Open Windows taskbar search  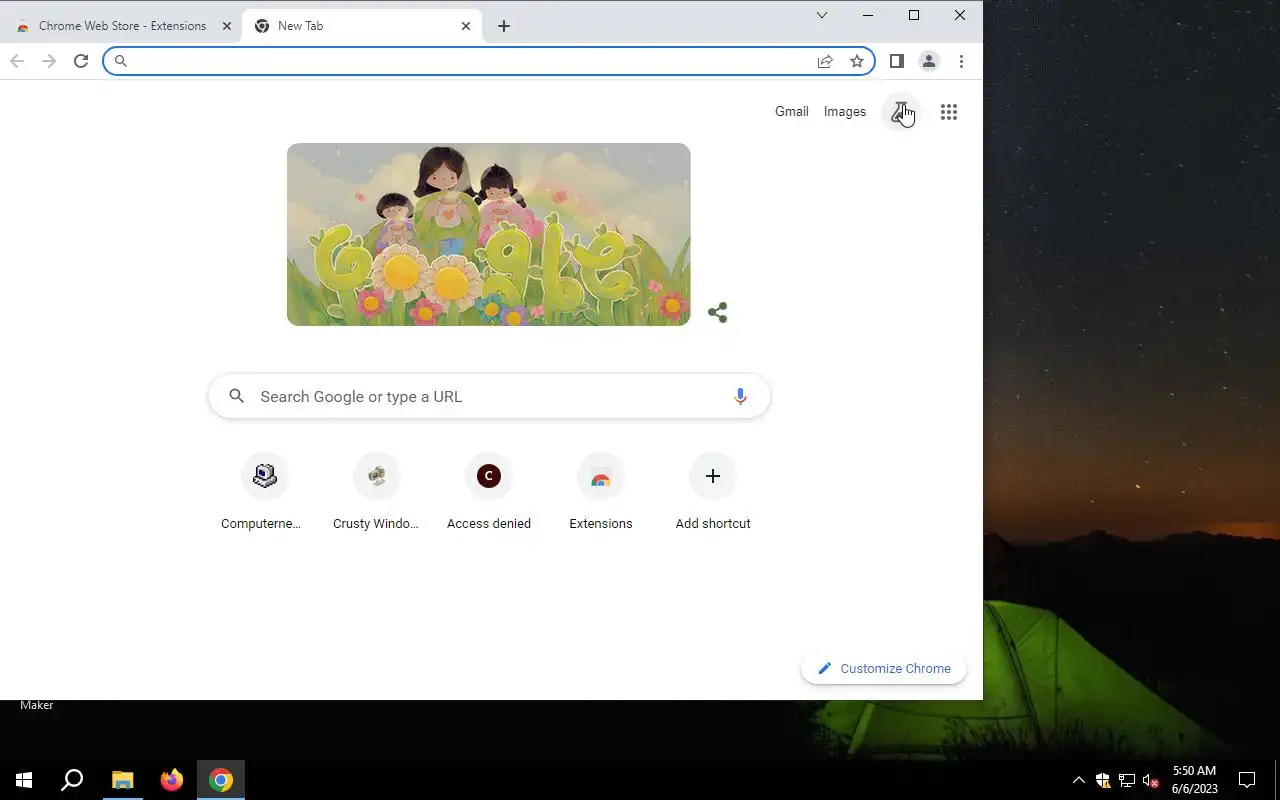click(72, 780)
